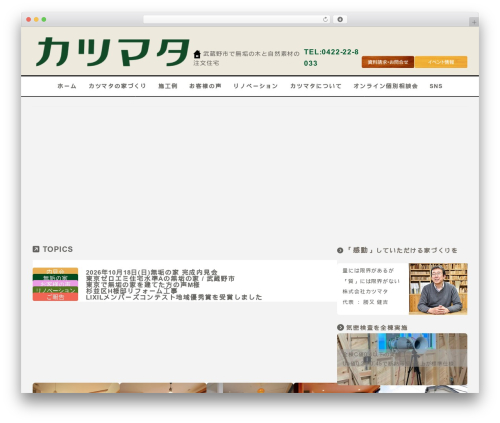Click arrow icon before 「感動」 heading
Image resolution: width=500 pixels, height=423 pixels.
click(x=340, y=250)
